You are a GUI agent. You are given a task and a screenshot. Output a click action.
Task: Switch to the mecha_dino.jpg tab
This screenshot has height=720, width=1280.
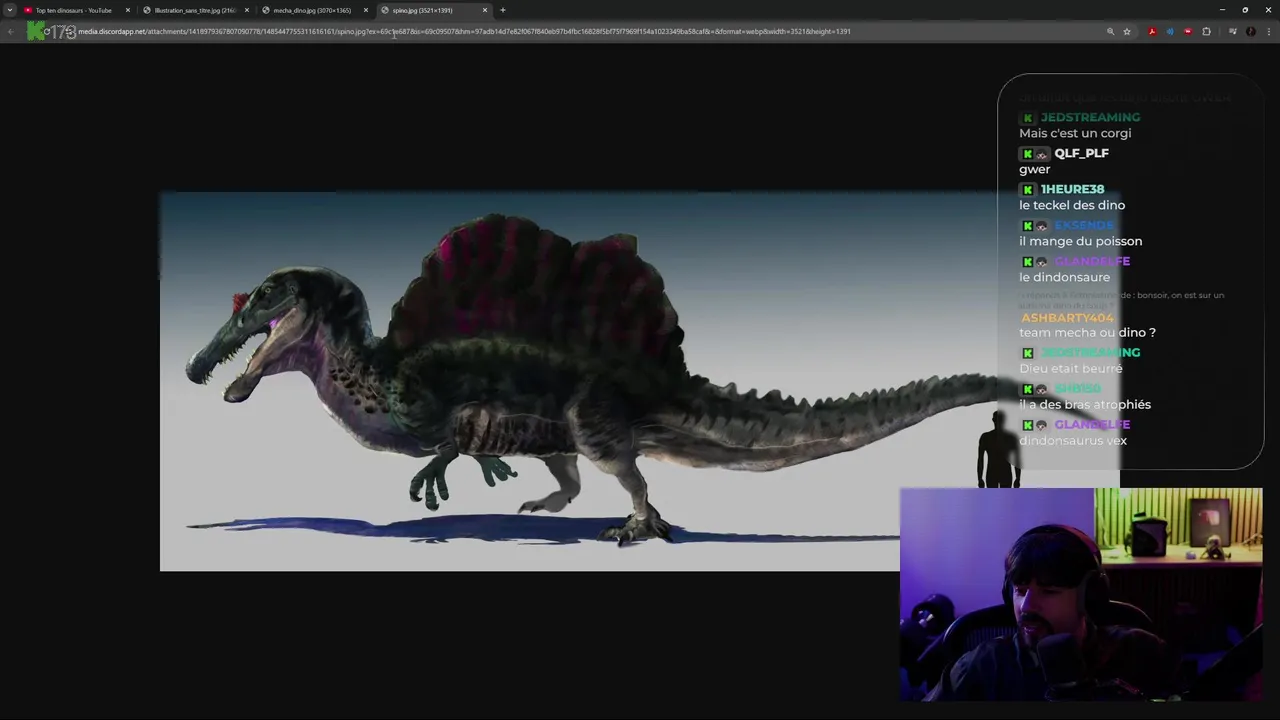click(312, 10)
